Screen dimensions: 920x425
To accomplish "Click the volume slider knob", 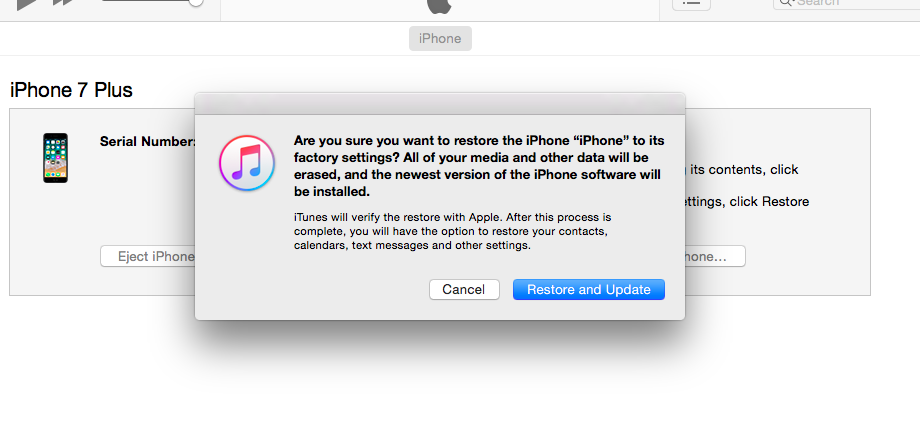I will [196, 3].
